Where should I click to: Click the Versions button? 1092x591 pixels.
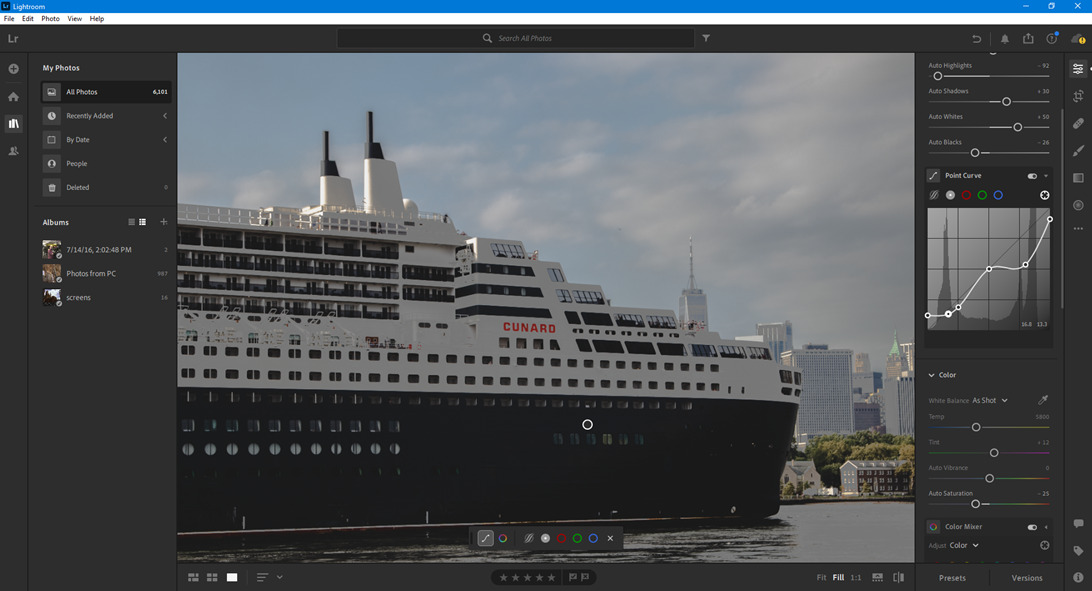(x=1027, y=578)
